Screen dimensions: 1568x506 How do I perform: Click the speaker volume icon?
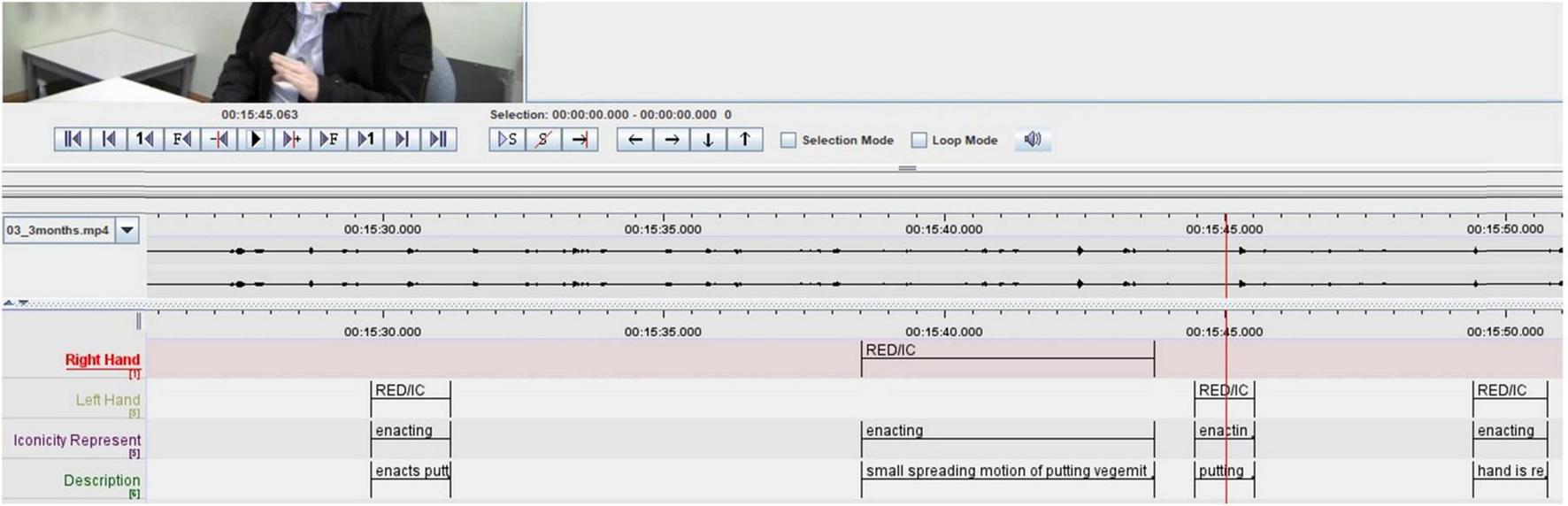[x=1033, y=140]
